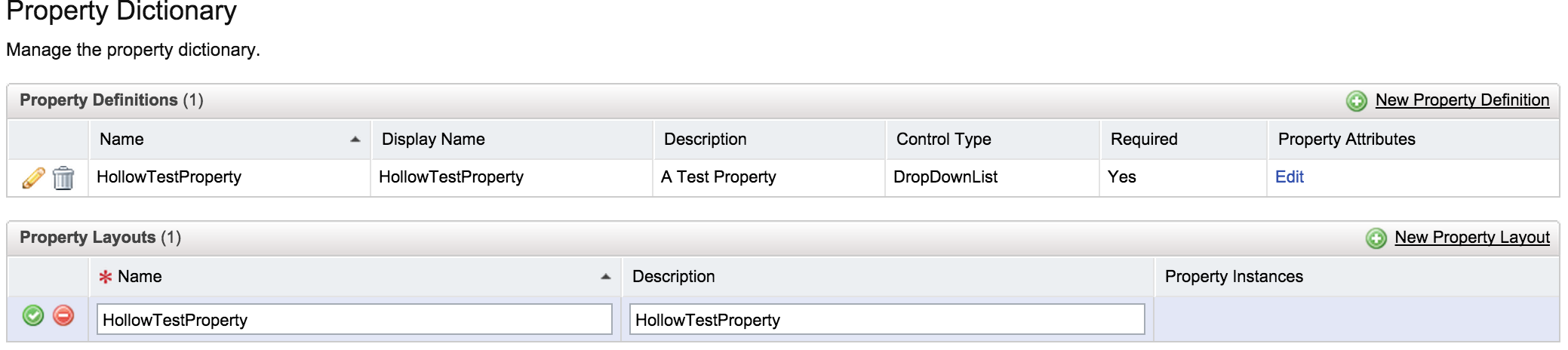The height and width of the screenshot is (350, 1568).
Task: Sort definitions by Description column header
Action: coord(705,140)
